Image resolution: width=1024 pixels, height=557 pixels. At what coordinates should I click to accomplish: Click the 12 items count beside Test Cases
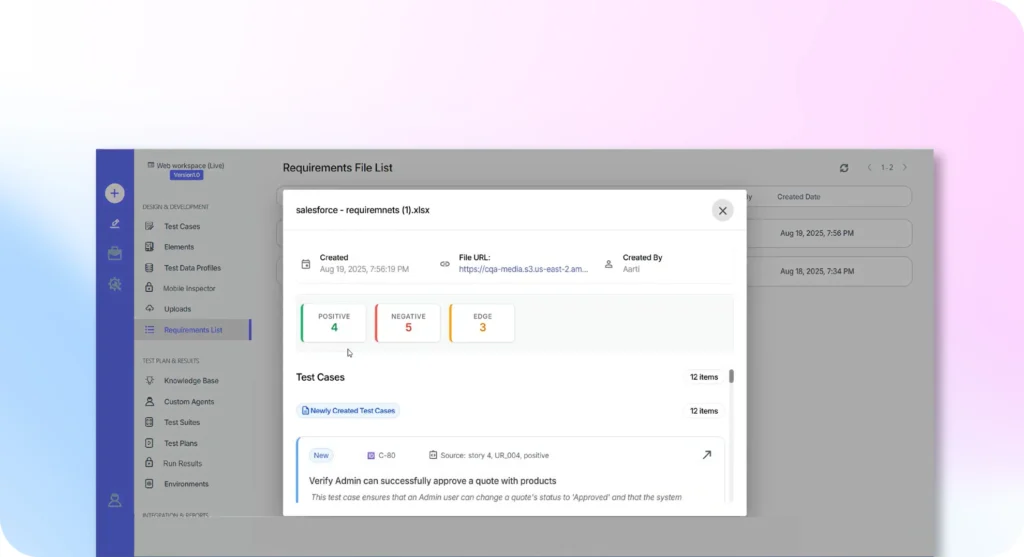click(703, 377)
